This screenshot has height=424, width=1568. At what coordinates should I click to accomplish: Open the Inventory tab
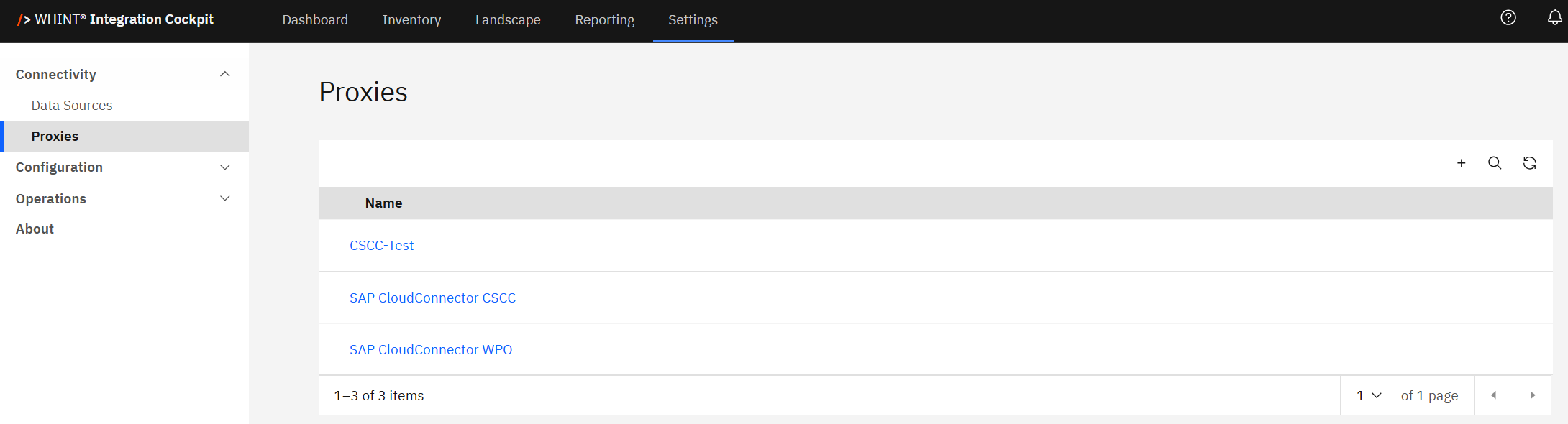[x=411, y=20]
